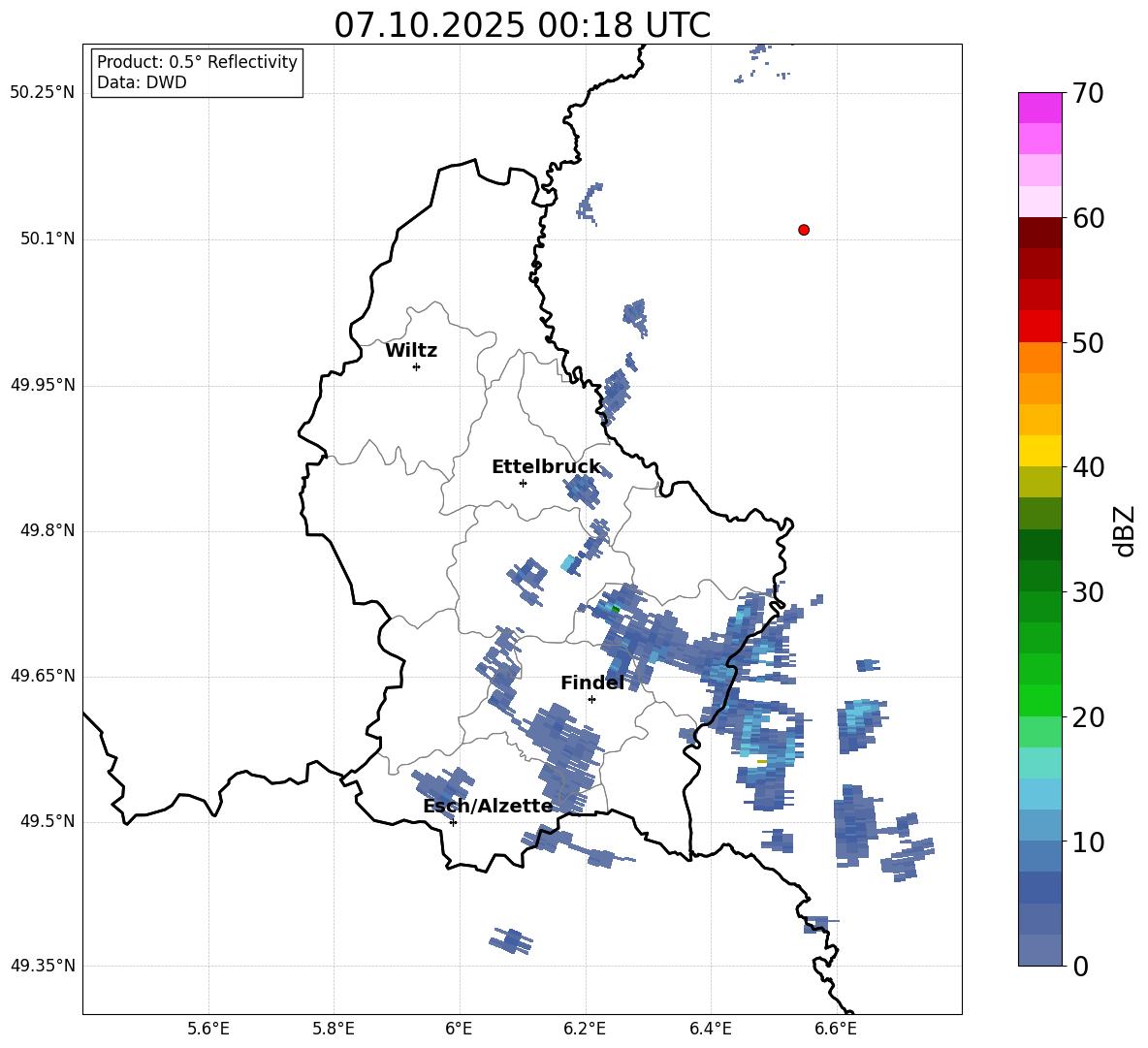Click the yellow colorbar segment just above 40

point(1039,451)
